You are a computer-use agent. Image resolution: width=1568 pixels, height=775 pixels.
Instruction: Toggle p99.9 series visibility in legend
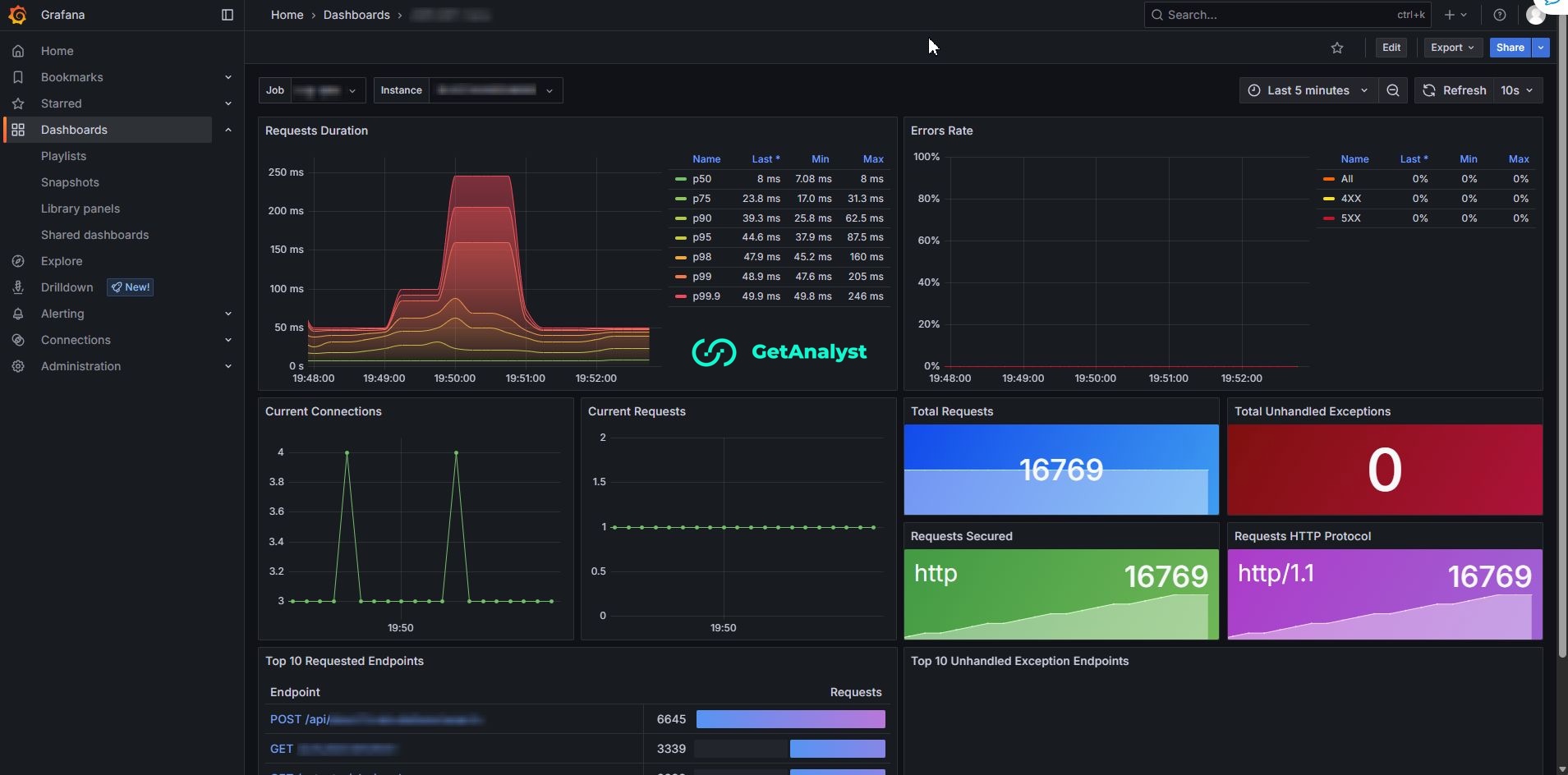[706, 296]
